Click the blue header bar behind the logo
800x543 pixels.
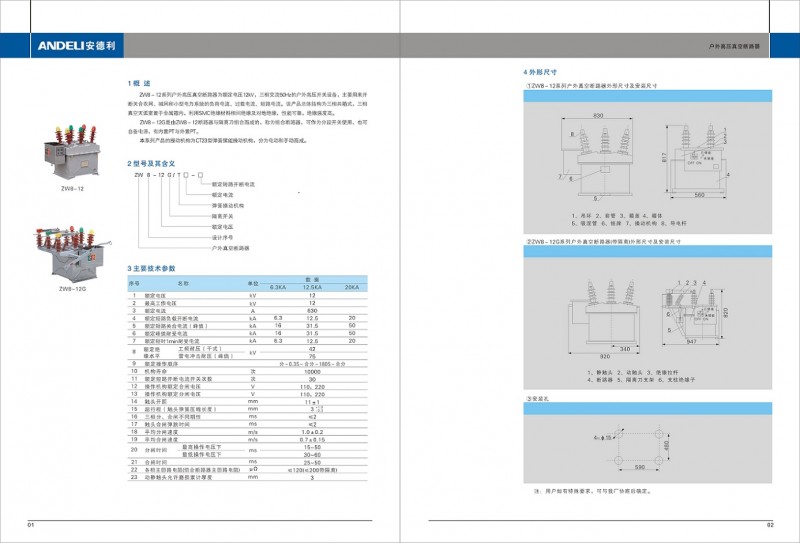pyautogui.click(x=250, y=46)
